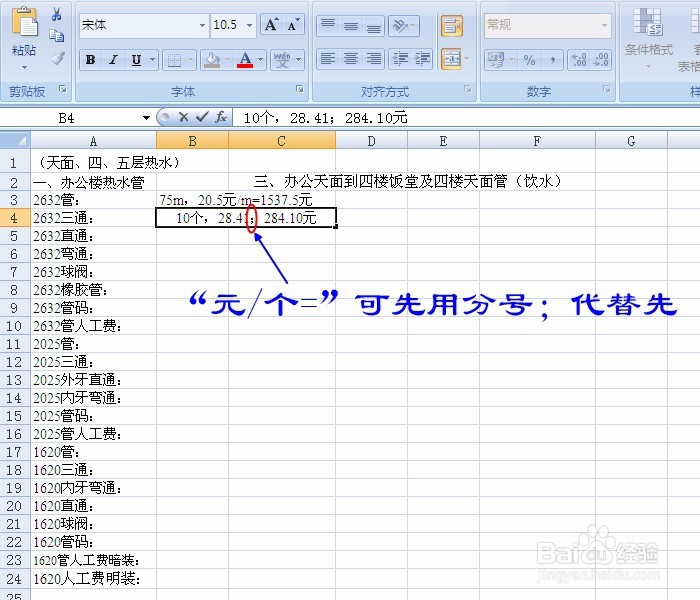Select column D header

[371, 141]
